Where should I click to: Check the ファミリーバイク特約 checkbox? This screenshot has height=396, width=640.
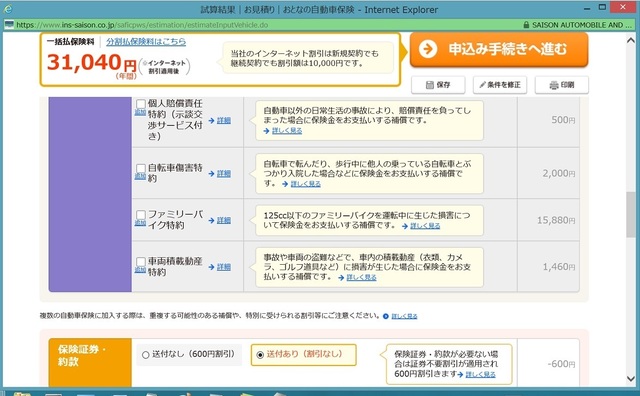[x=141, y=215]
